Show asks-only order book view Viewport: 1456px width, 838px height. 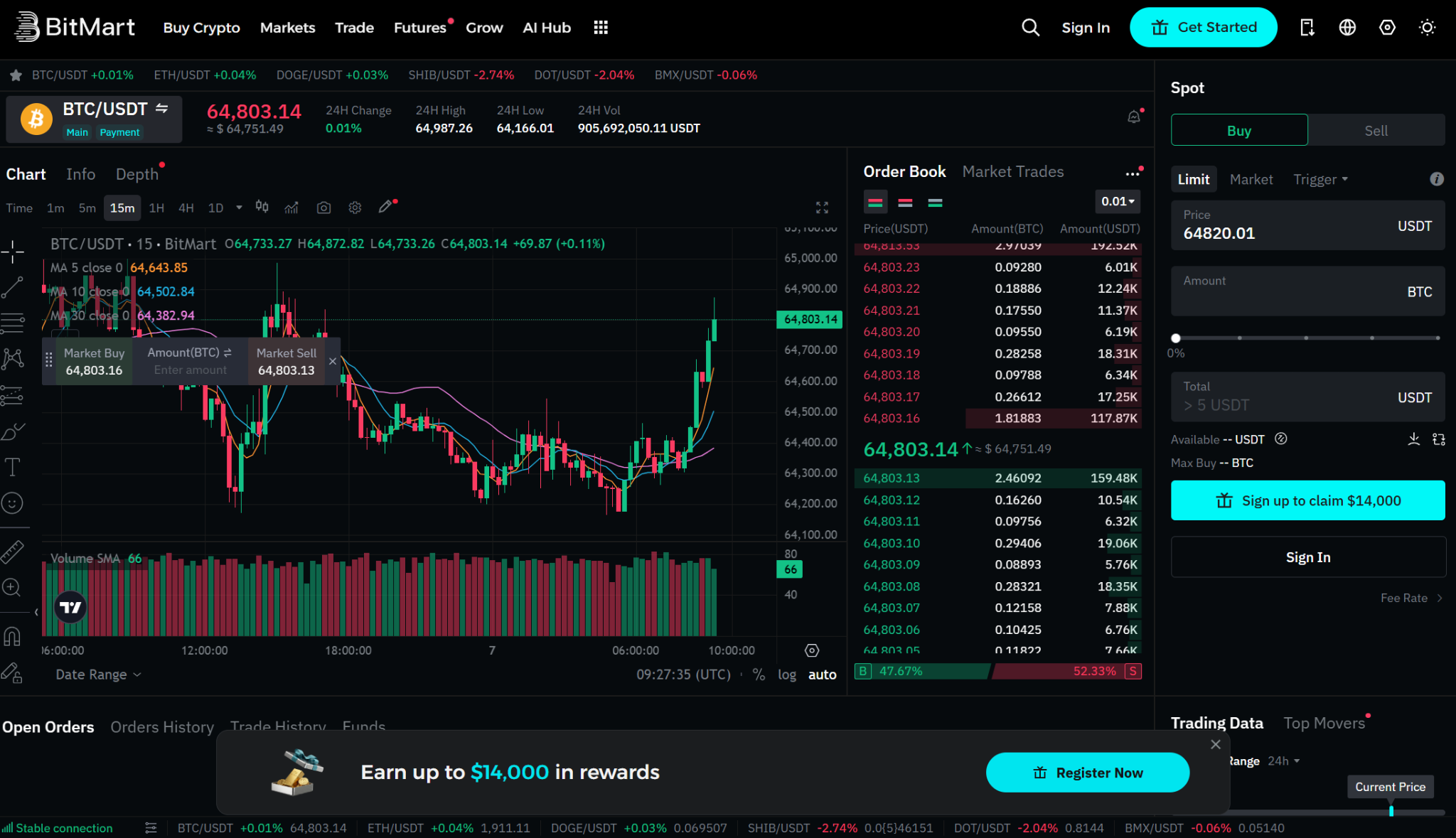905,203
